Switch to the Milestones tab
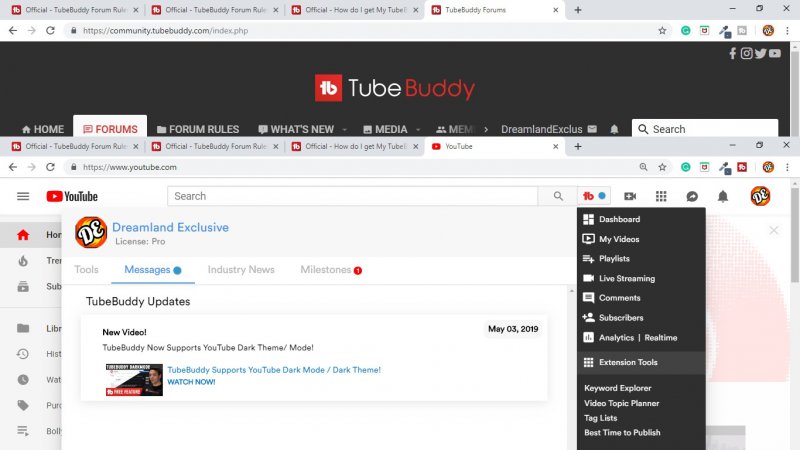This screenshot has width=800, height=450. pyautogui.click(x=326, y=270)
